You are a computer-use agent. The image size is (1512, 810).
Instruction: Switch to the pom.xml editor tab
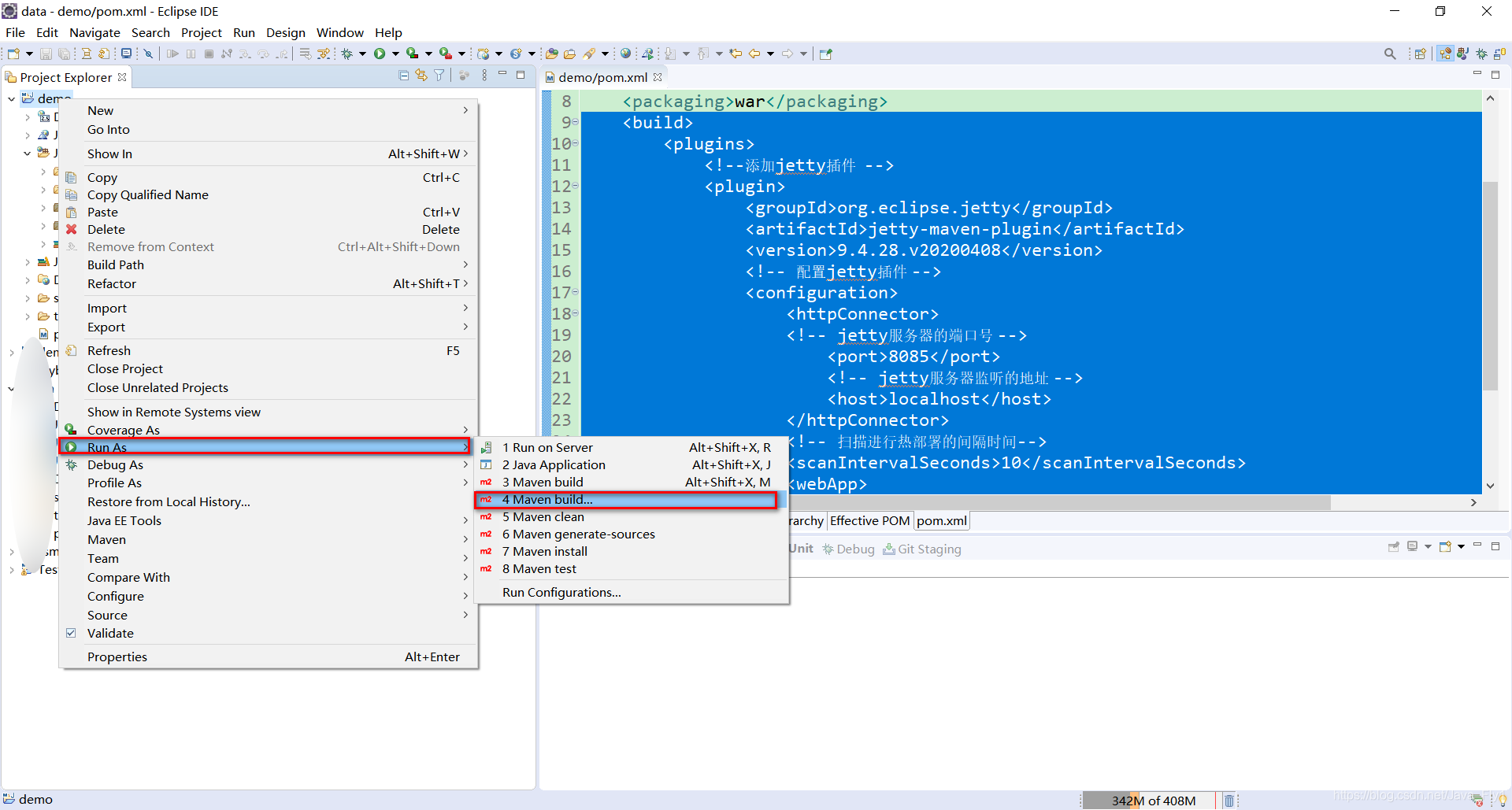[941, 520]
